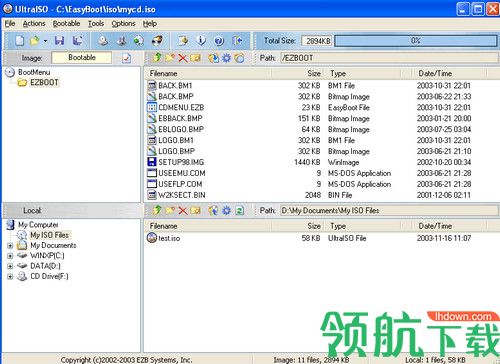
Task: Click the Properties info icon
Action: tap(201, 41)
